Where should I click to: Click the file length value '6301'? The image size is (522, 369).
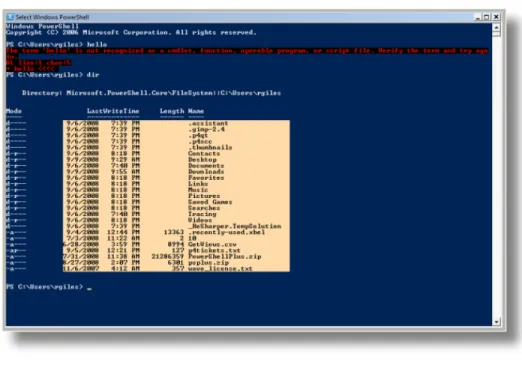176,263
